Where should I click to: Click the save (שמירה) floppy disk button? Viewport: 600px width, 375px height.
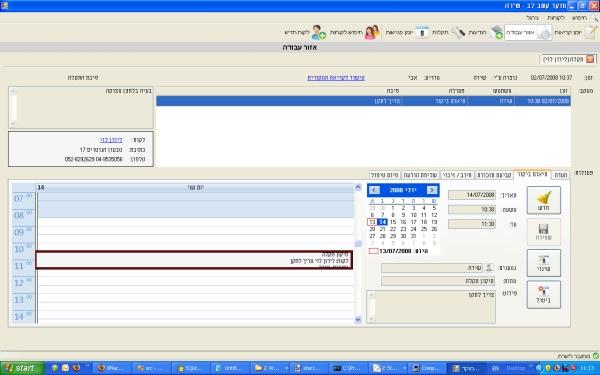point(543,232)
